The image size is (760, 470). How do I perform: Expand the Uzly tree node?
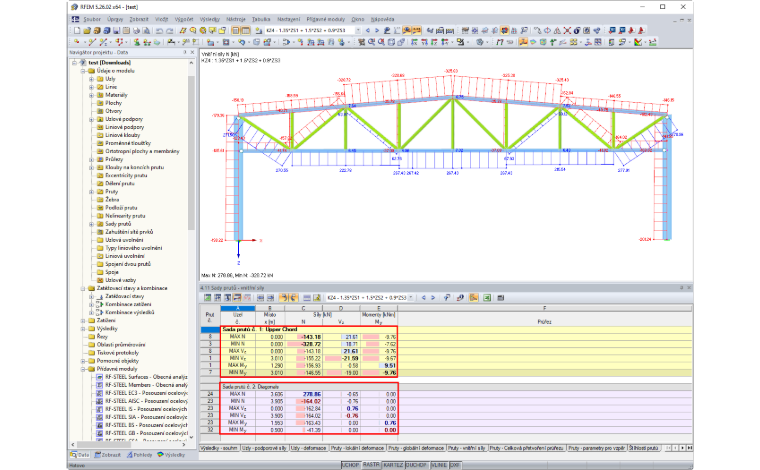(x=91, y=79)
